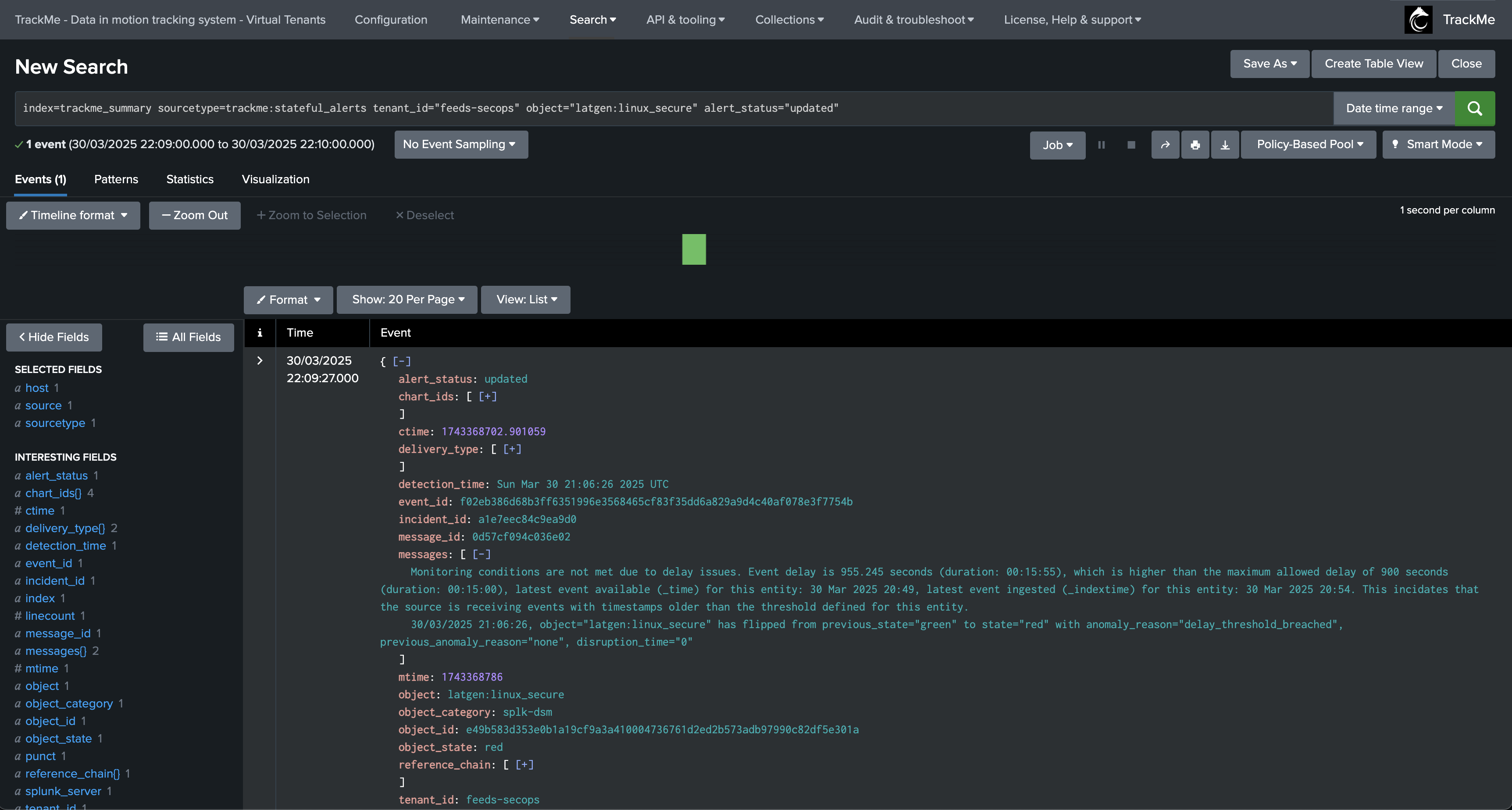Screen dimensions: 1512x810
Task: Select the sourcetype field
Action: (x=55, y=423)
